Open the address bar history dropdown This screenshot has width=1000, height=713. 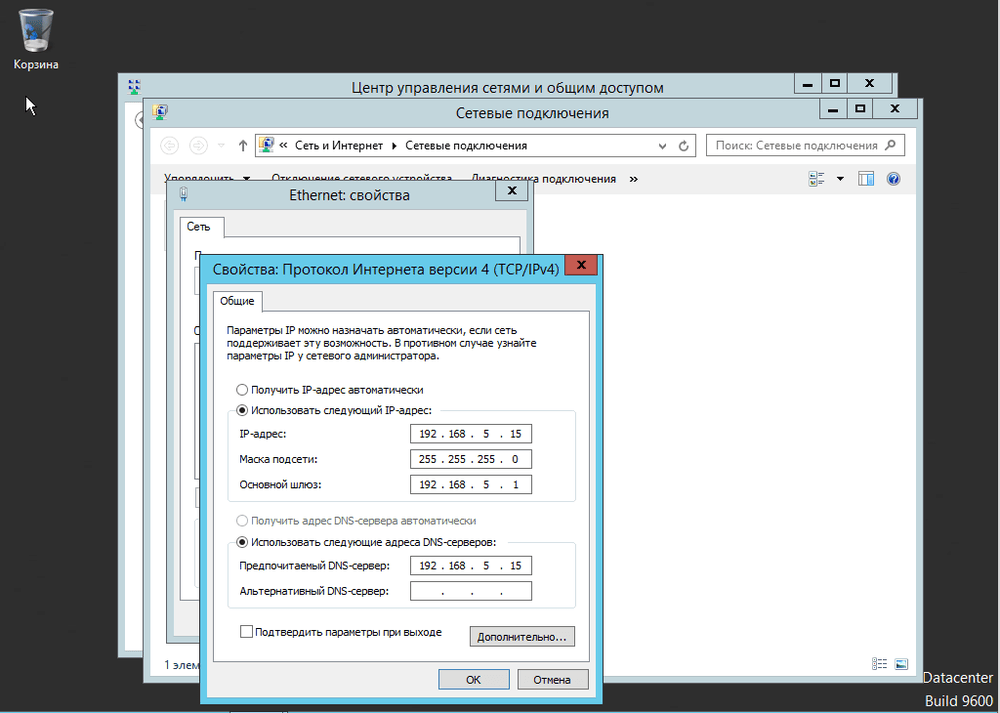(x=663, y=146)
